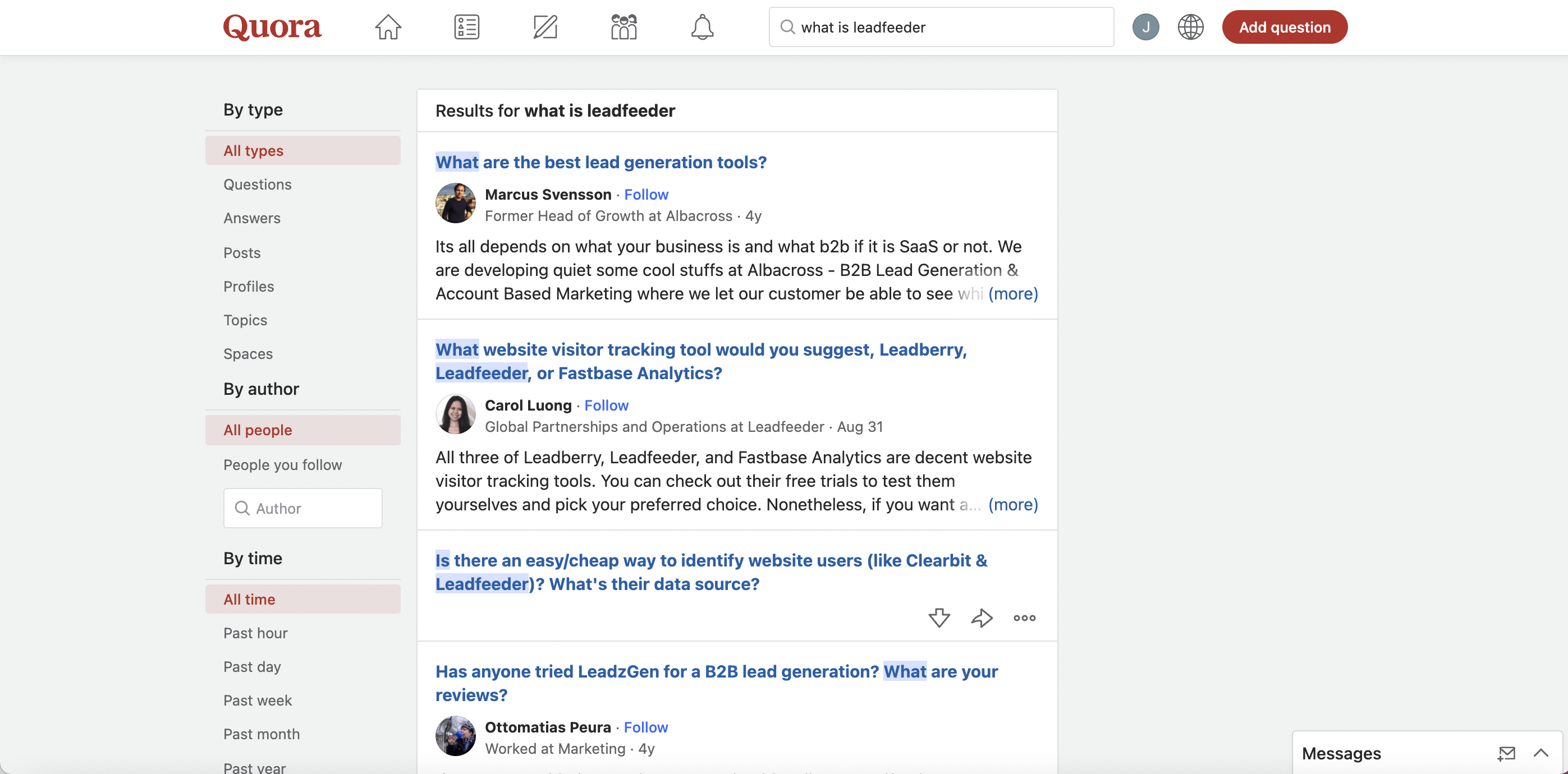The width and height of the screenshot is (1568, 774).
Task: Filter results by Spaces
Action: click(x=247, y=353)
